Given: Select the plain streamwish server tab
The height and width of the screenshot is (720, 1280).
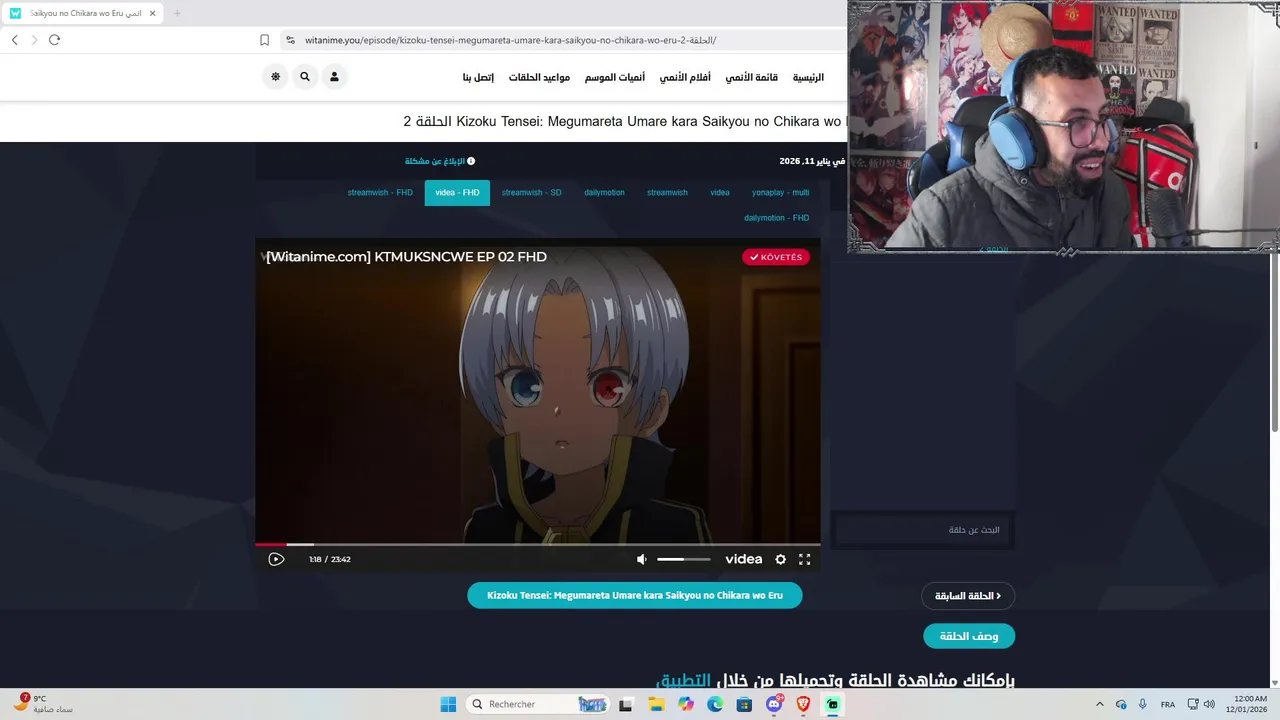Looking at the screenshot, I should point(667,193).
